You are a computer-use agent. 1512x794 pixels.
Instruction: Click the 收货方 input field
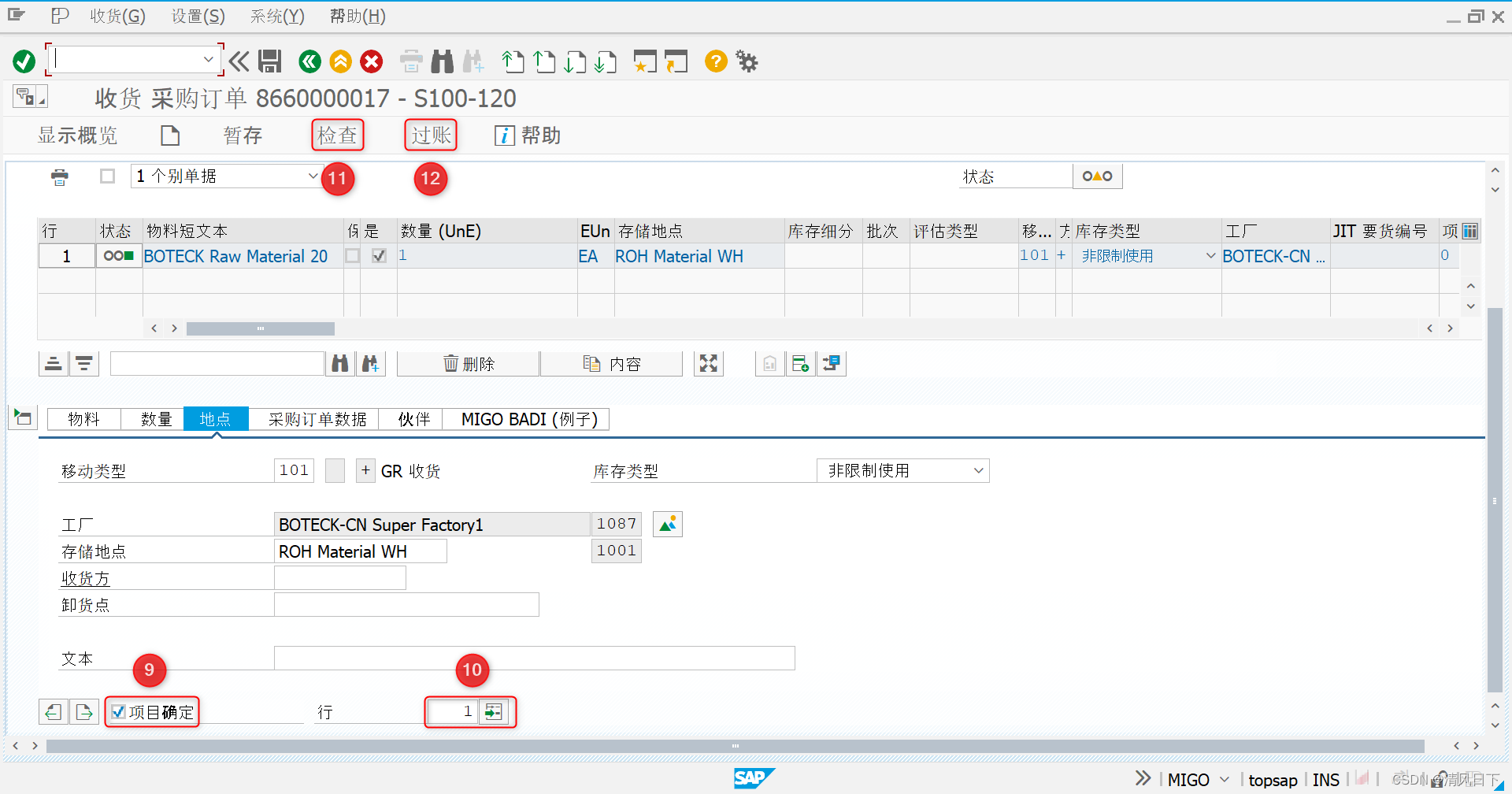pyautogui.click(x=340, y=577)
